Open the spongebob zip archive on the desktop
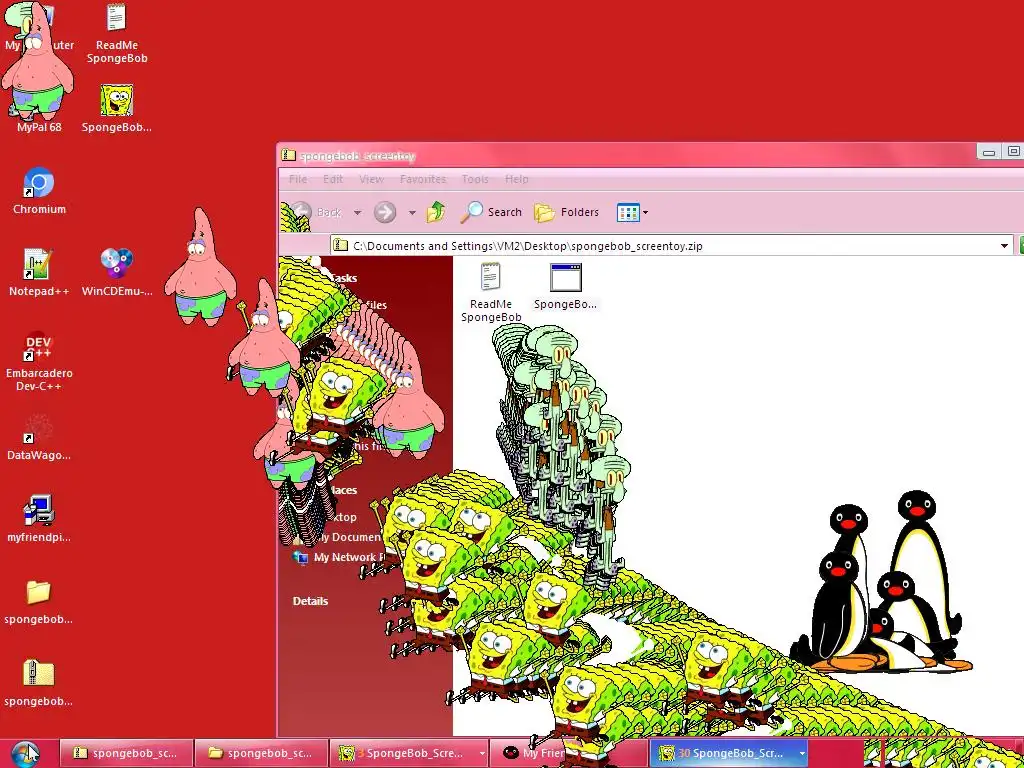Image resolution: width=1024 pixels, height=768 pixels. pos(39,683)
